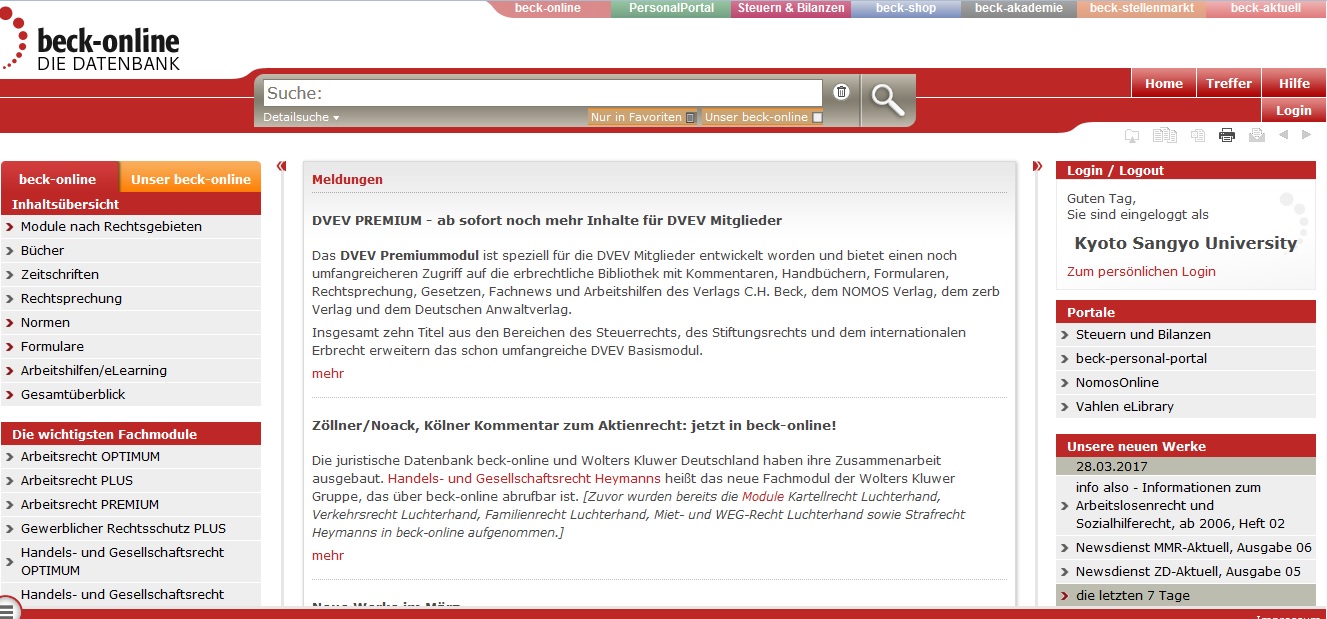Screen dimensions: 1327x619
Task: Click the printer icon to print the page
Action: pos(1227,135)
